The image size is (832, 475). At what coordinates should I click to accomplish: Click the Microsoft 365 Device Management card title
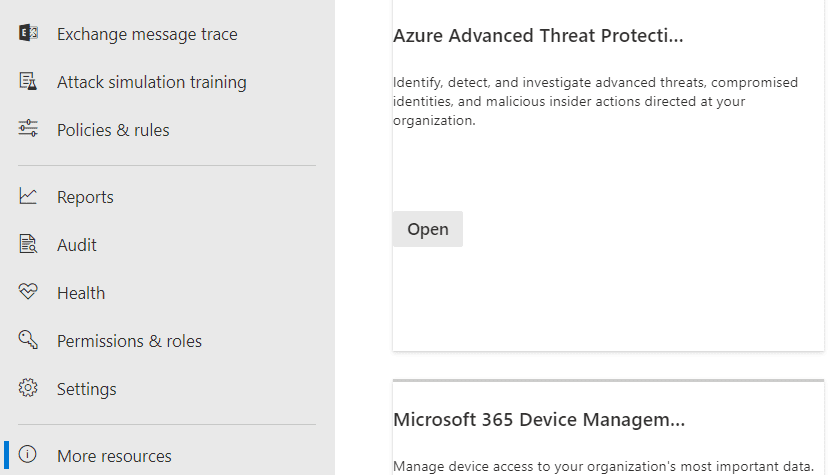[x=539, y=419]
